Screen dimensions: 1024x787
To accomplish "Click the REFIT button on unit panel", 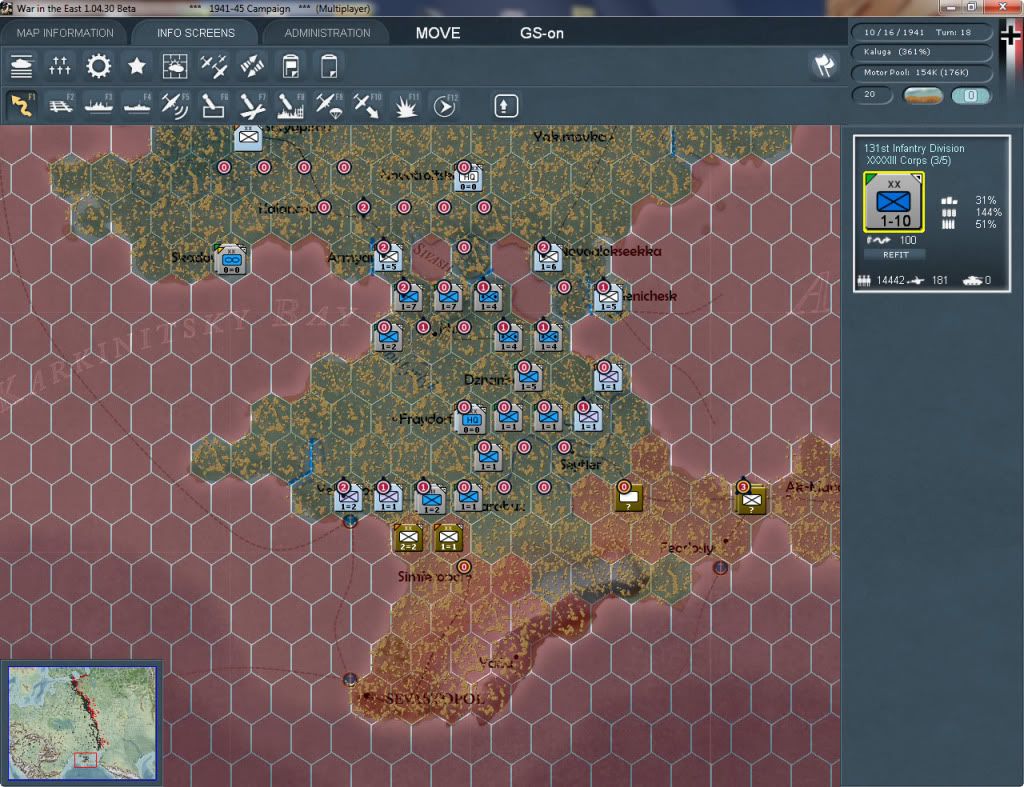I will coord(895,255).
